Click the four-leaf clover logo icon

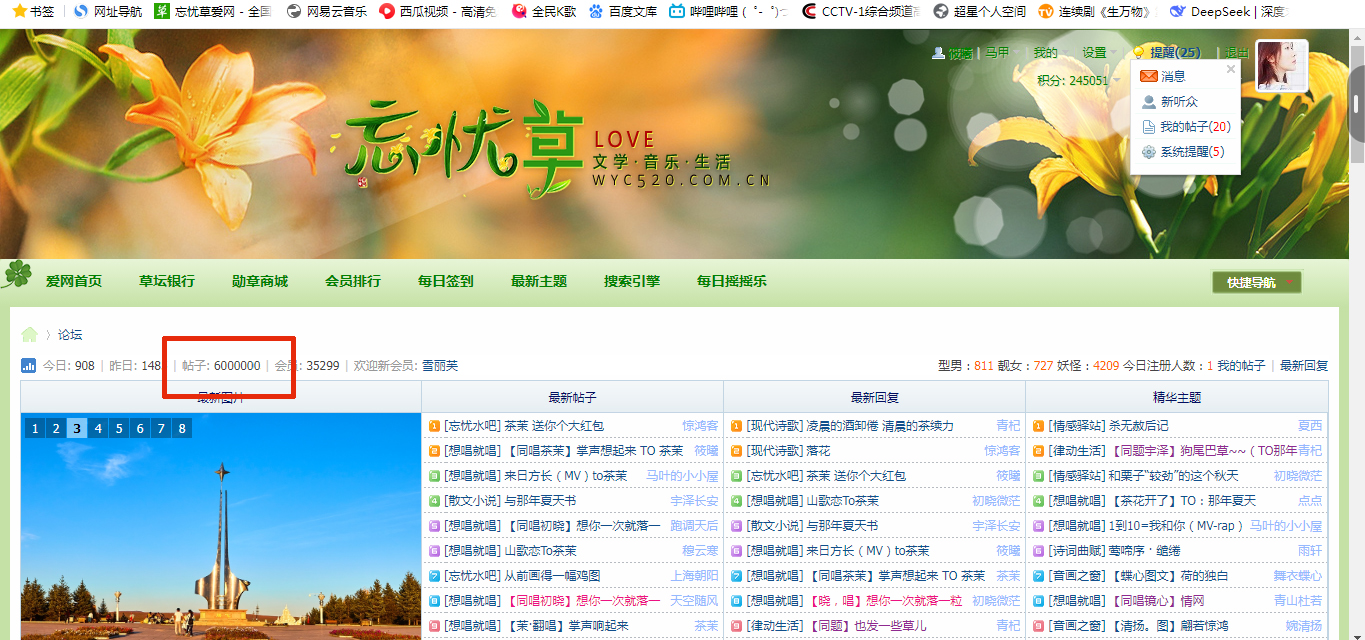pos(17,274)
